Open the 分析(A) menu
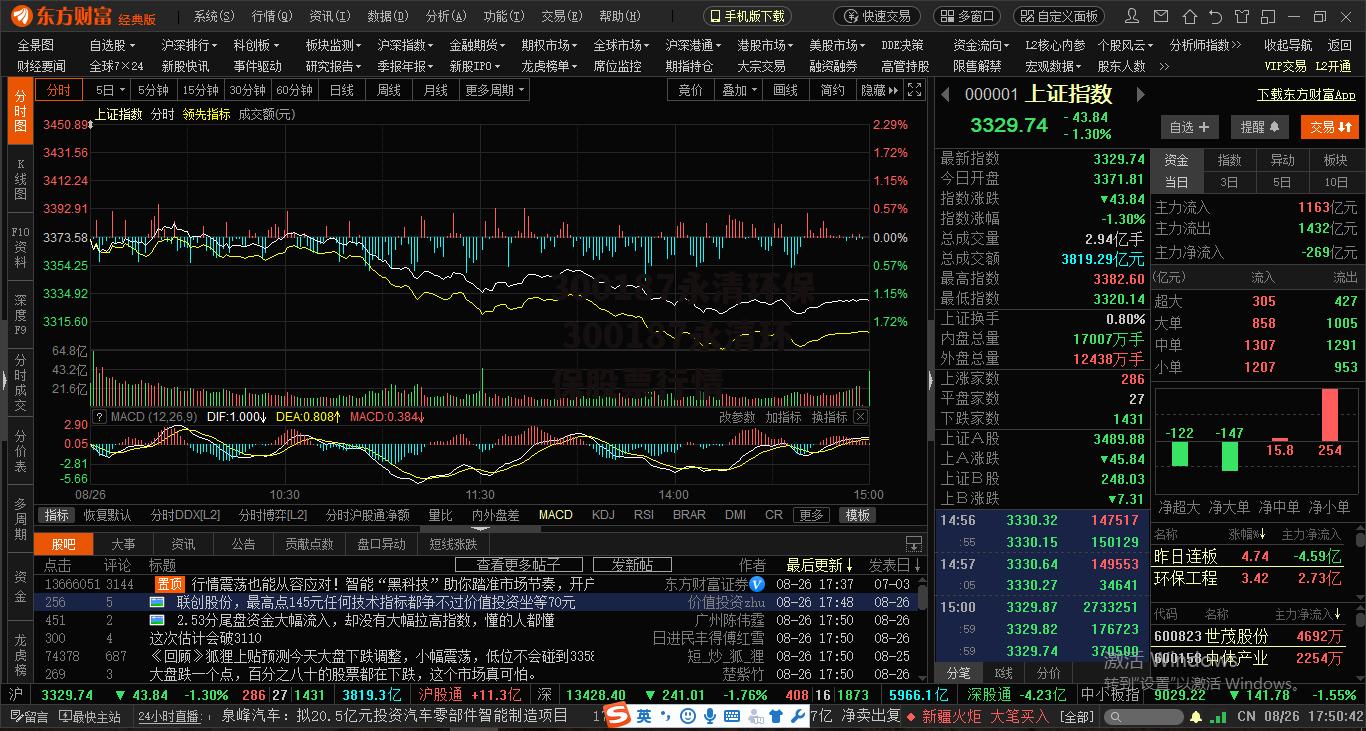 [446, 16]
